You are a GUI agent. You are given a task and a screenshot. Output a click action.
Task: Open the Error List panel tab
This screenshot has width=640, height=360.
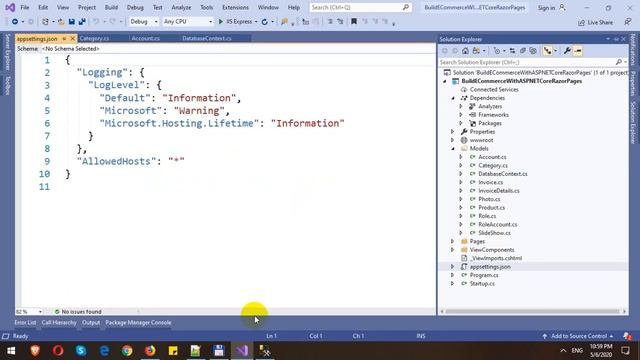25,322
